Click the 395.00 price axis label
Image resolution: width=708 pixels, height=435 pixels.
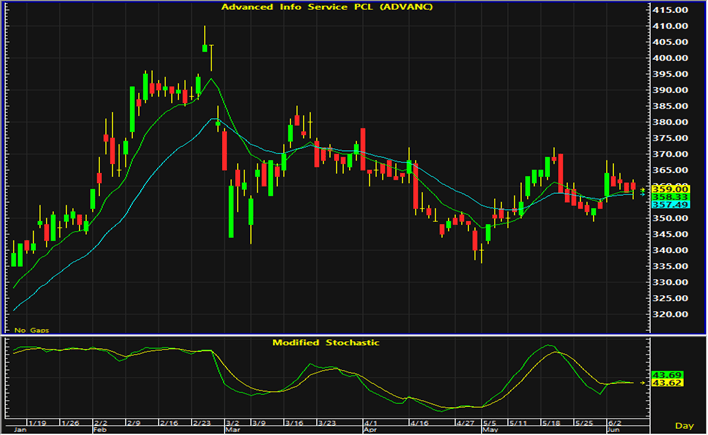click(x=670, y=74)
